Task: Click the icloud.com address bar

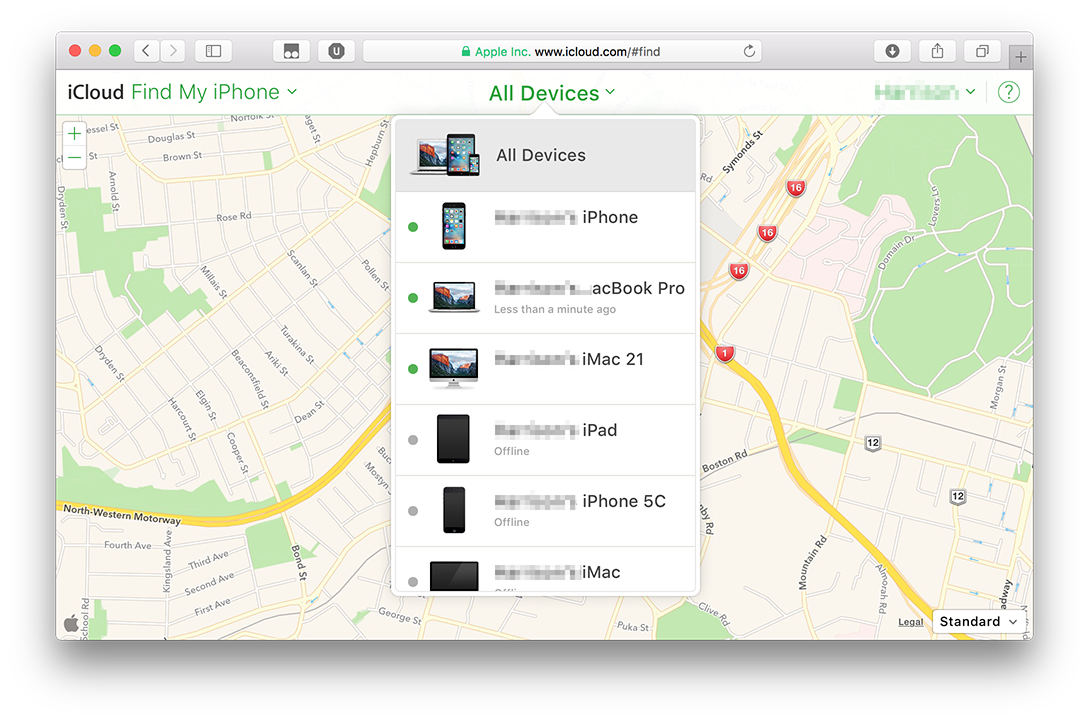Action: pos(560,51)
